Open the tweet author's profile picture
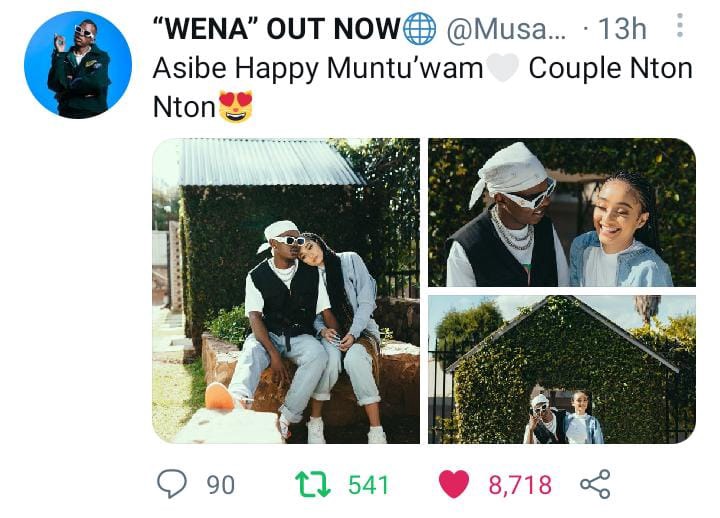Viewport: 720px width, 518px height. point(78,65)
